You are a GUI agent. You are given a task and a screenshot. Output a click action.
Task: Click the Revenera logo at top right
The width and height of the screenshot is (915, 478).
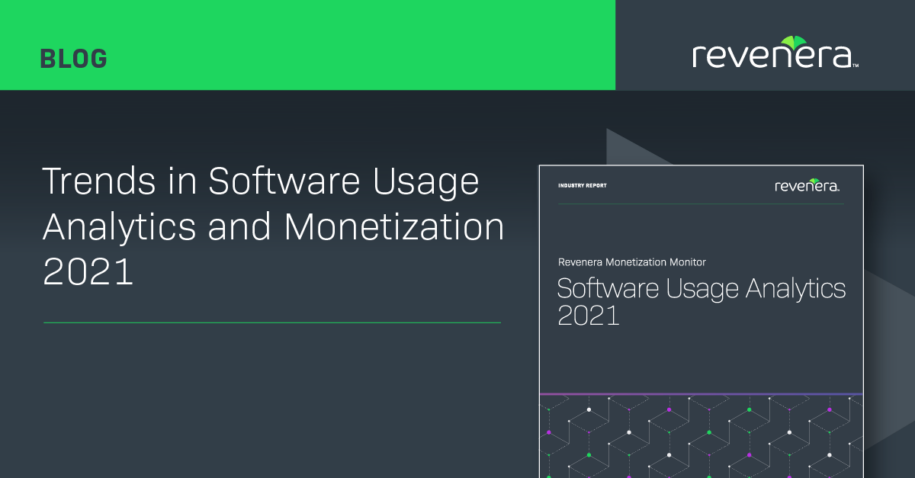[x=775, y=53]
